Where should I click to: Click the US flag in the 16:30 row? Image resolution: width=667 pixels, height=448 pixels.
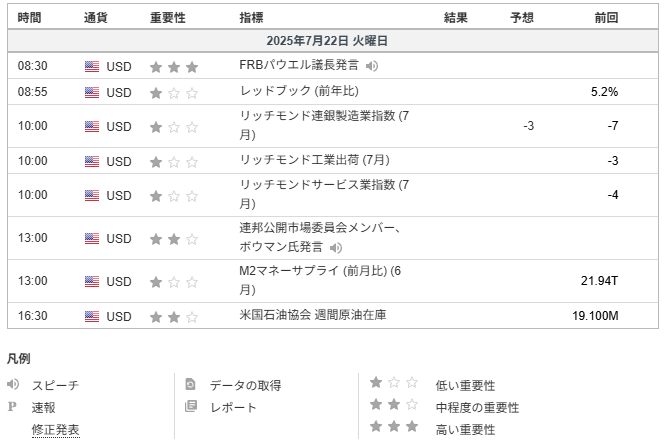[92, 316]
